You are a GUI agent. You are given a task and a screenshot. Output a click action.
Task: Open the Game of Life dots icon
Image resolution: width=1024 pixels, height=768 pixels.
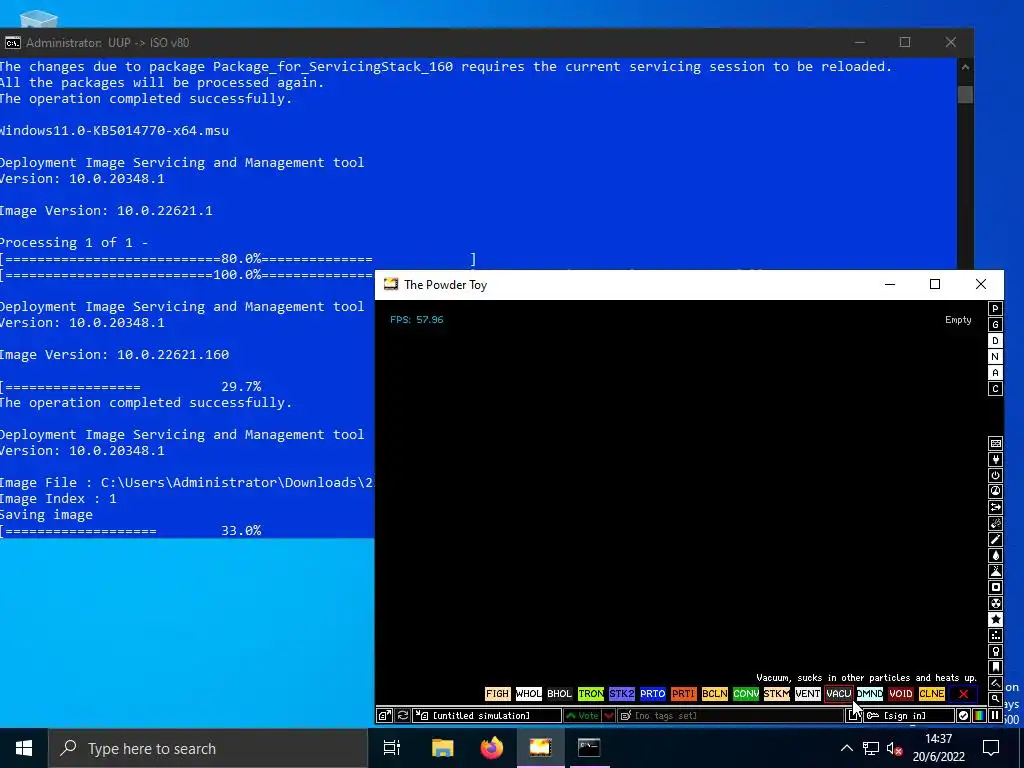[995, 635]
